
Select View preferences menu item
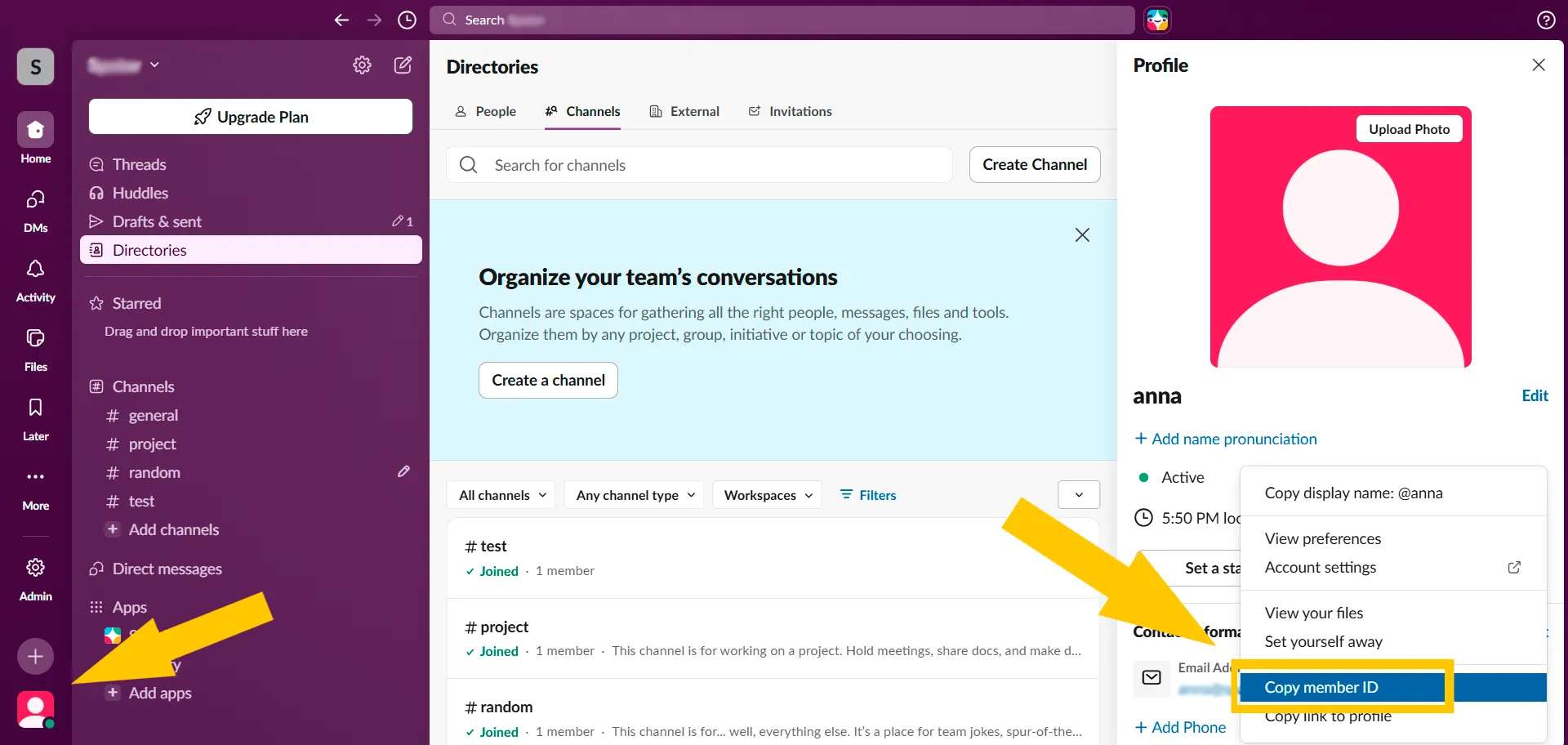[x=1393, y=538]
